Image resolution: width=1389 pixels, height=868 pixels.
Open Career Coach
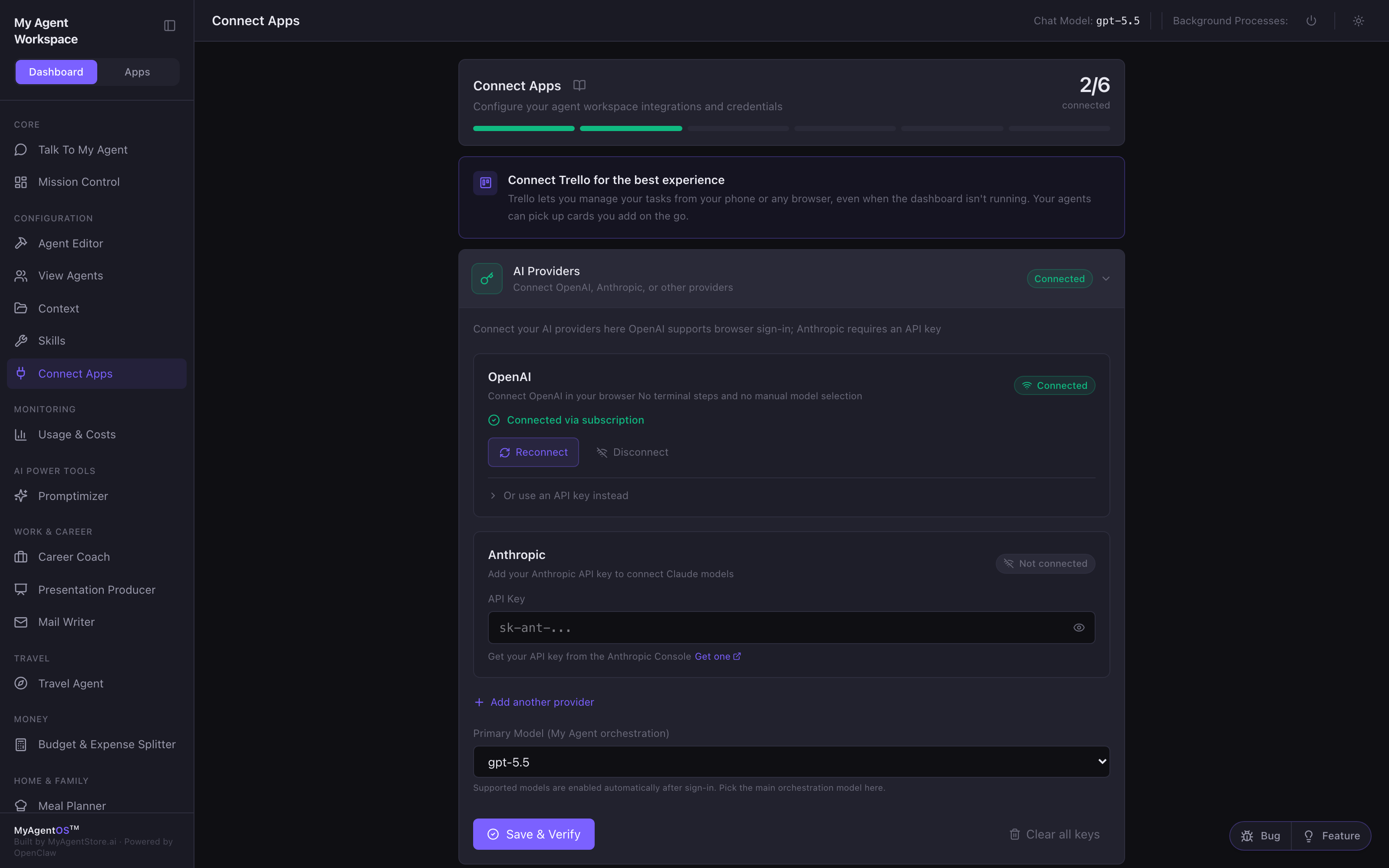96,557
